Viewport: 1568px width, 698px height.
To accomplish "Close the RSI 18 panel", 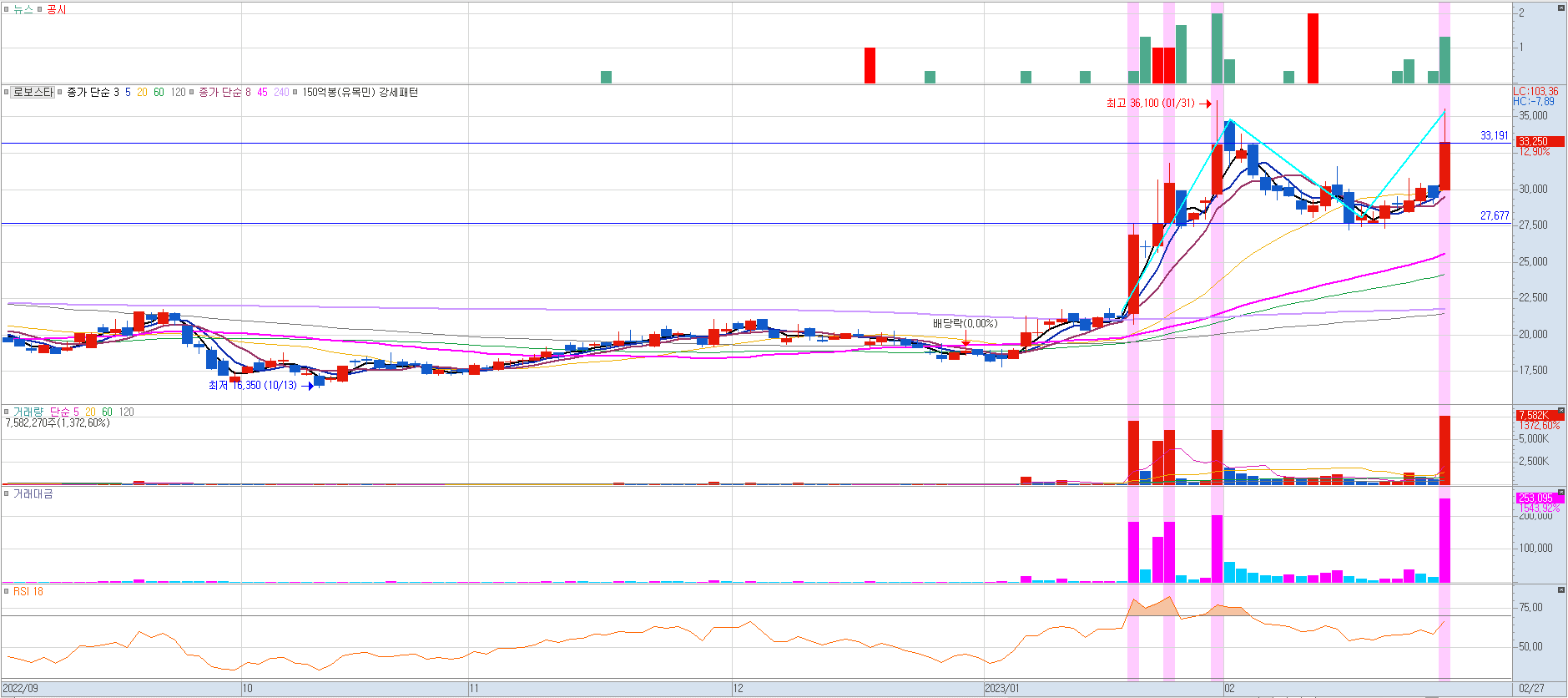I will click(1561, 590).
